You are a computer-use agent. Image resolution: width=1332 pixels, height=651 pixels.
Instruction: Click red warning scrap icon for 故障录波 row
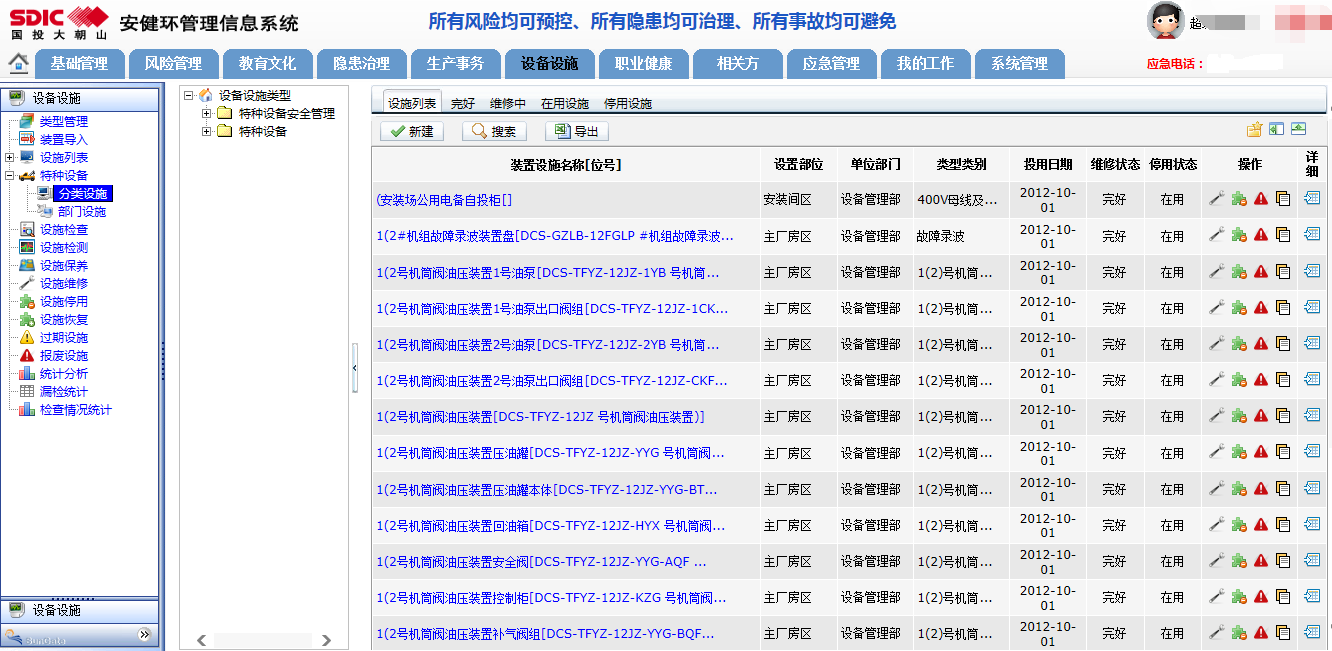pyautogui.click(x=1261, y=235)
